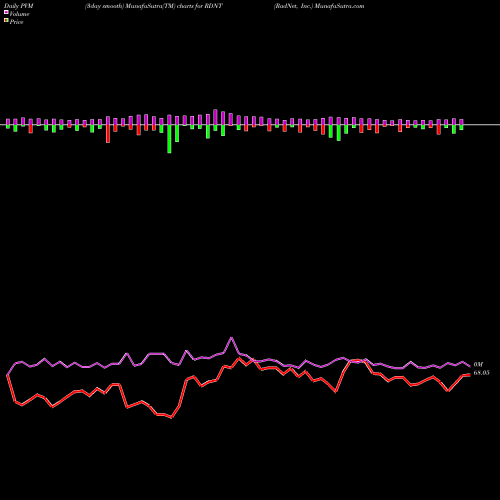Click the '68.05' price end label
Screen dimensions: 500x500
click(x=482, y=373)
